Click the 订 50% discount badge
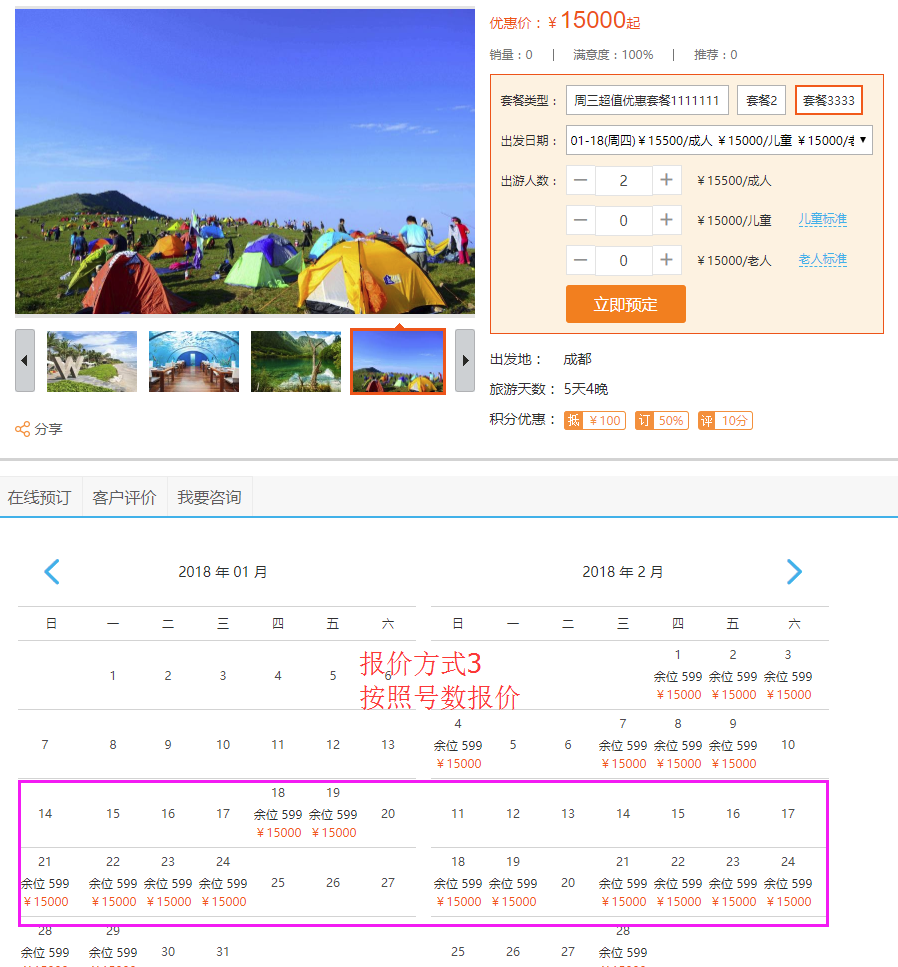 pyautogui.click(x=661, y=421)
